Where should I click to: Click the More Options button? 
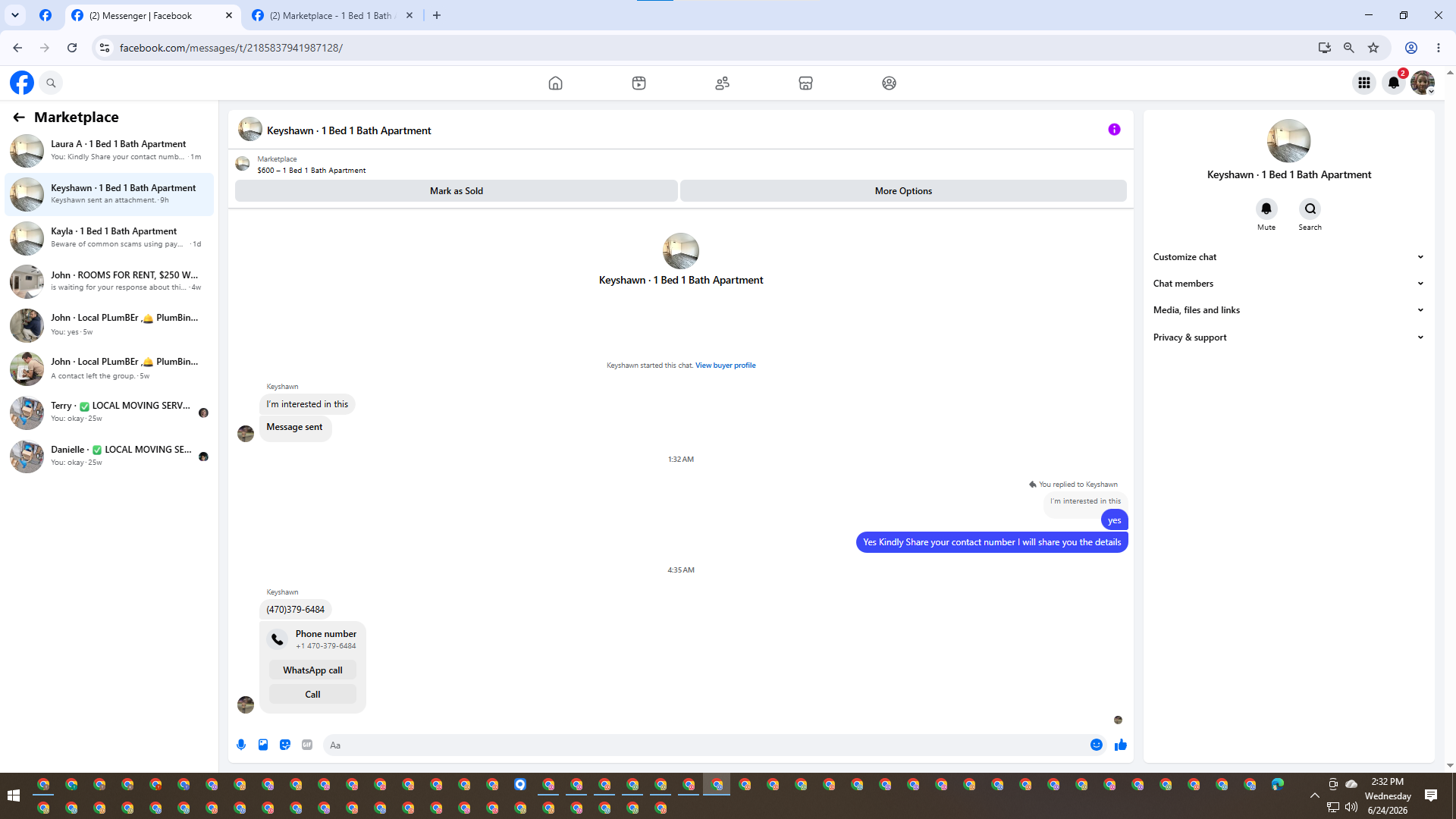tap(903, 191)
